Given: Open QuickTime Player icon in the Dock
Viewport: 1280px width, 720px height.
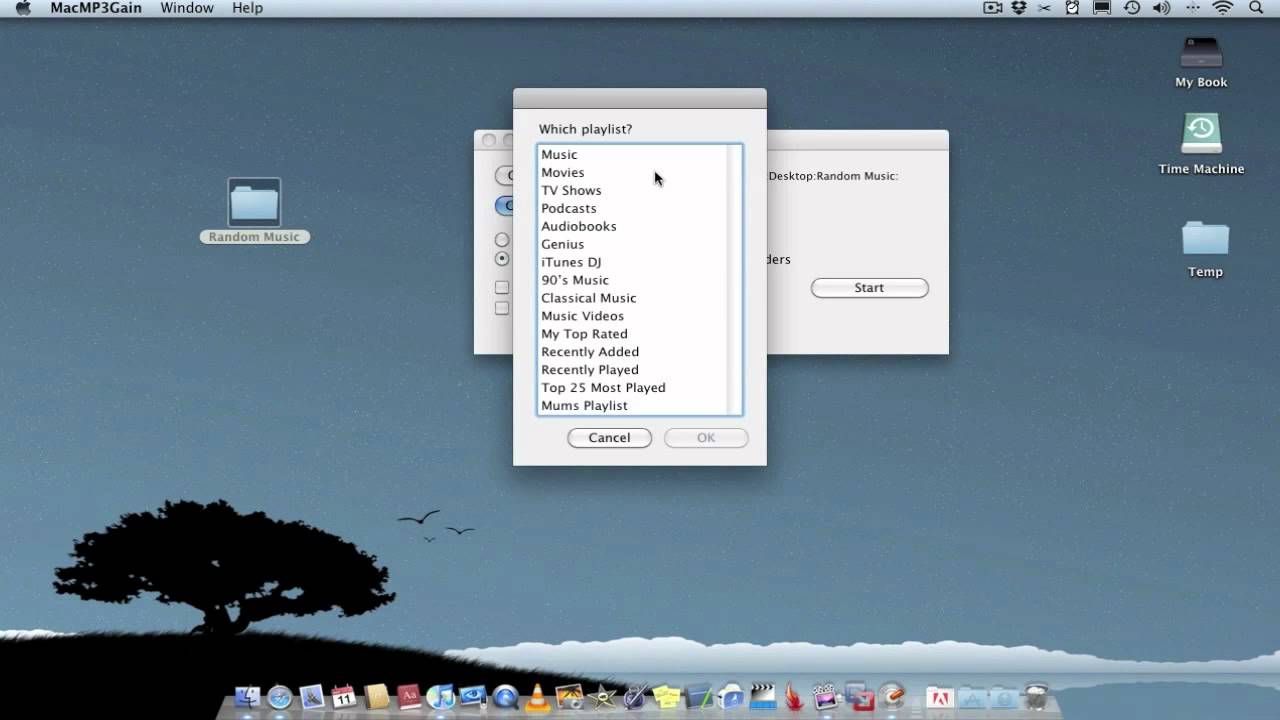Looking at the screenshot, I should 506,697.
